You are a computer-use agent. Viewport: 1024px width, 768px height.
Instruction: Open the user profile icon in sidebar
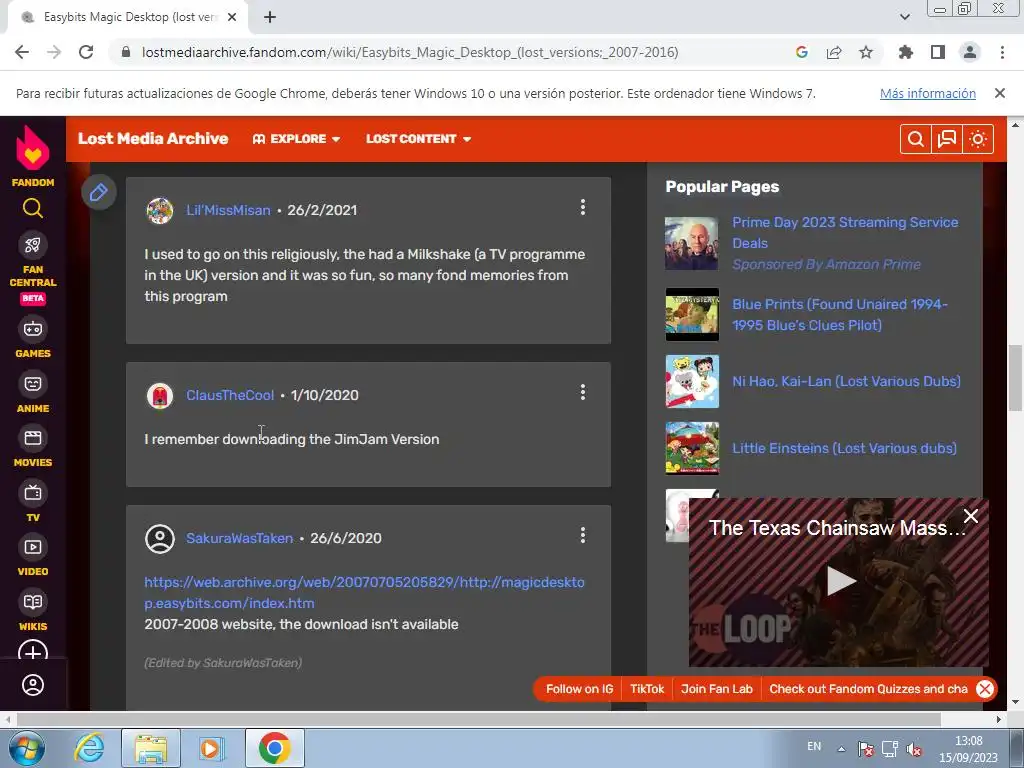coord(33,685)
